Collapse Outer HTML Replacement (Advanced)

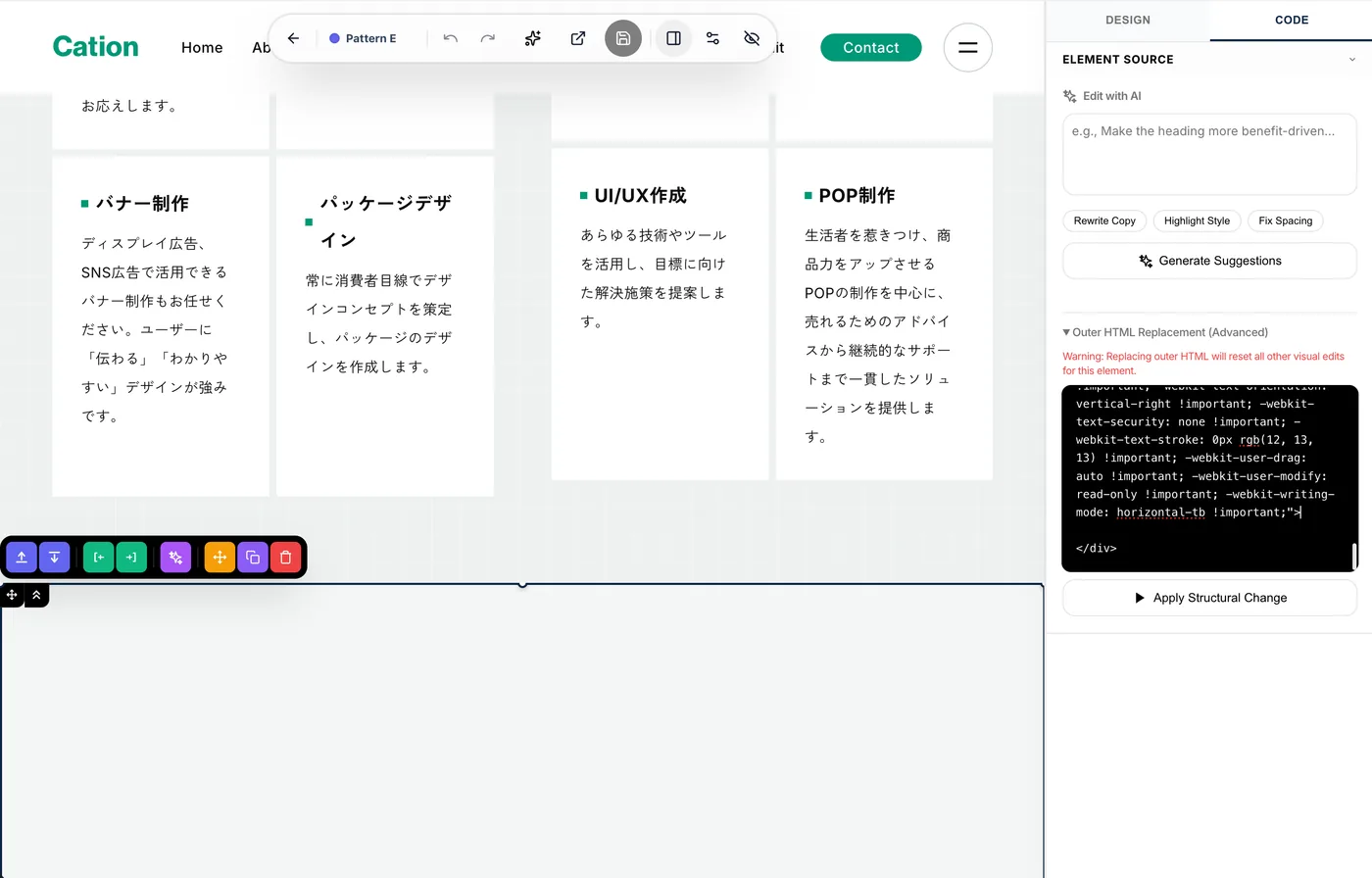(x=1165, y=332)
